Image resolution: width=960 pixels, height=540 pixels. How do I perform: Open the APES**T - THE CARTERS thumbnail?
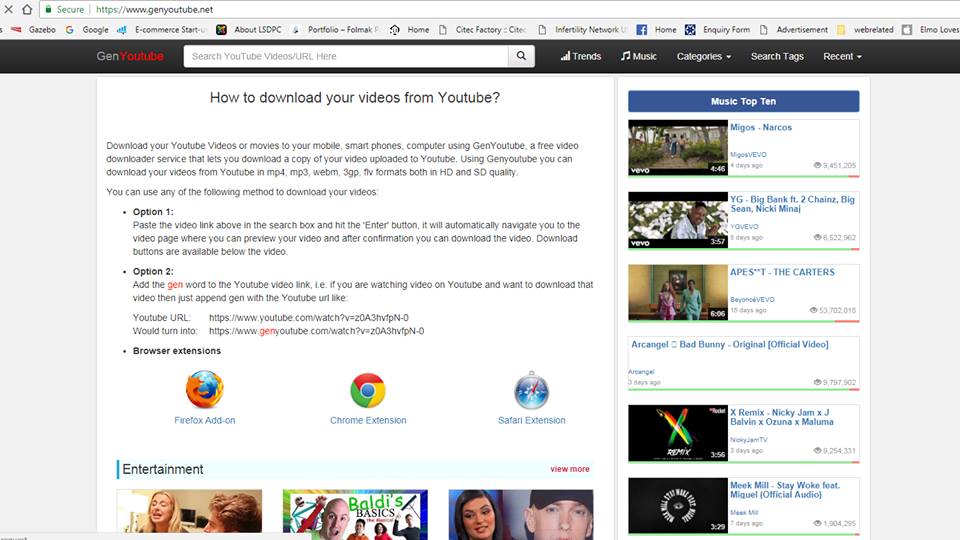(x=677, y=292)
